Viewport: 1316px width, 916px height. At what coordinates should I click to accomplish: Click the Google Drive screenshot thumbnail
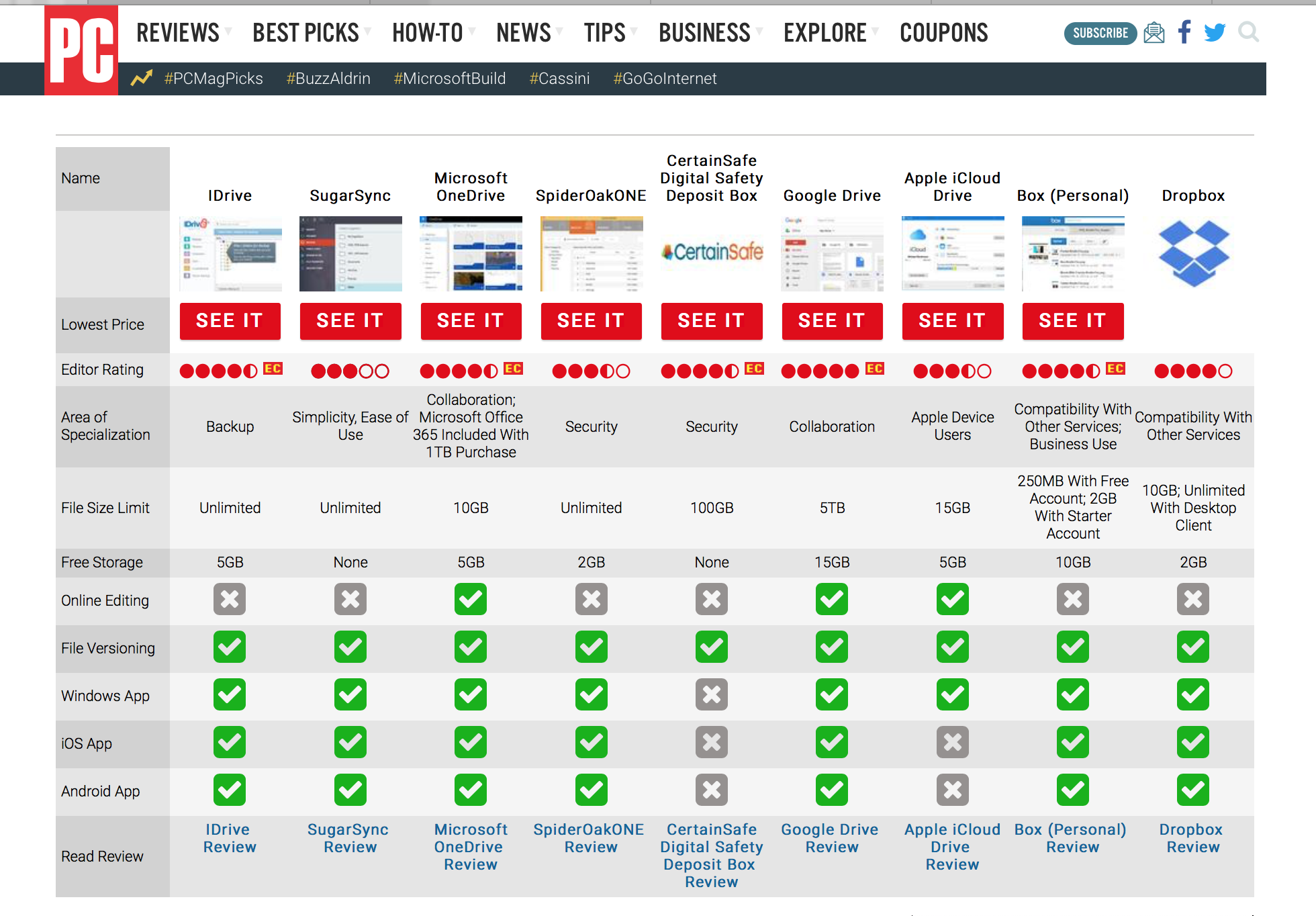[x=832, y=254]
